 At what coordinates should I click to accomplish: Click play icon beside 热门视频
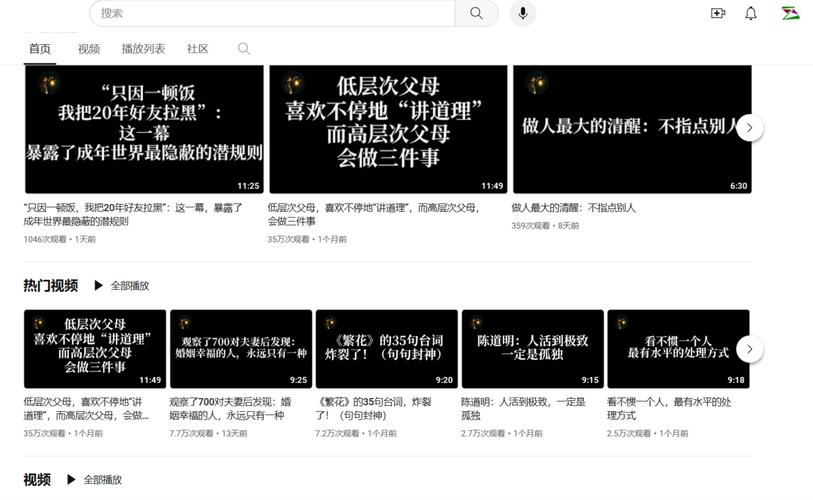coord(98,285)
